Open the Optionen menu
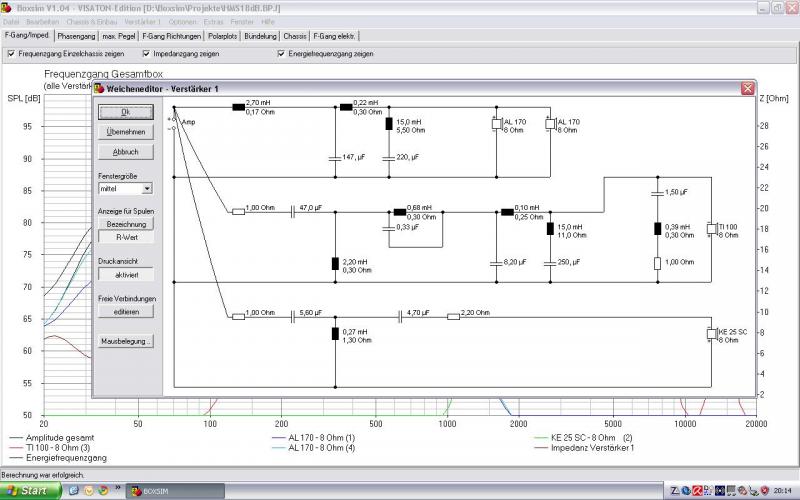The height and width of the screenshot is (500, 800). pyautogui.click(x=182, y=22)
